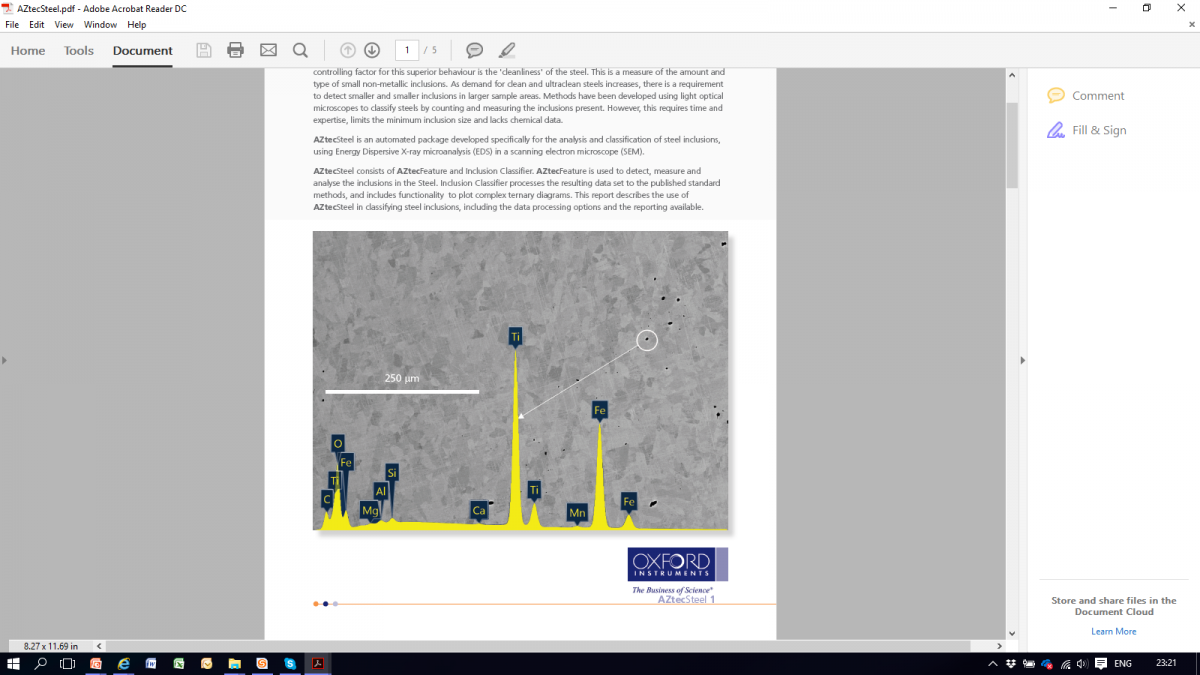
Task: Open the View menu
Action: (64, 24)
